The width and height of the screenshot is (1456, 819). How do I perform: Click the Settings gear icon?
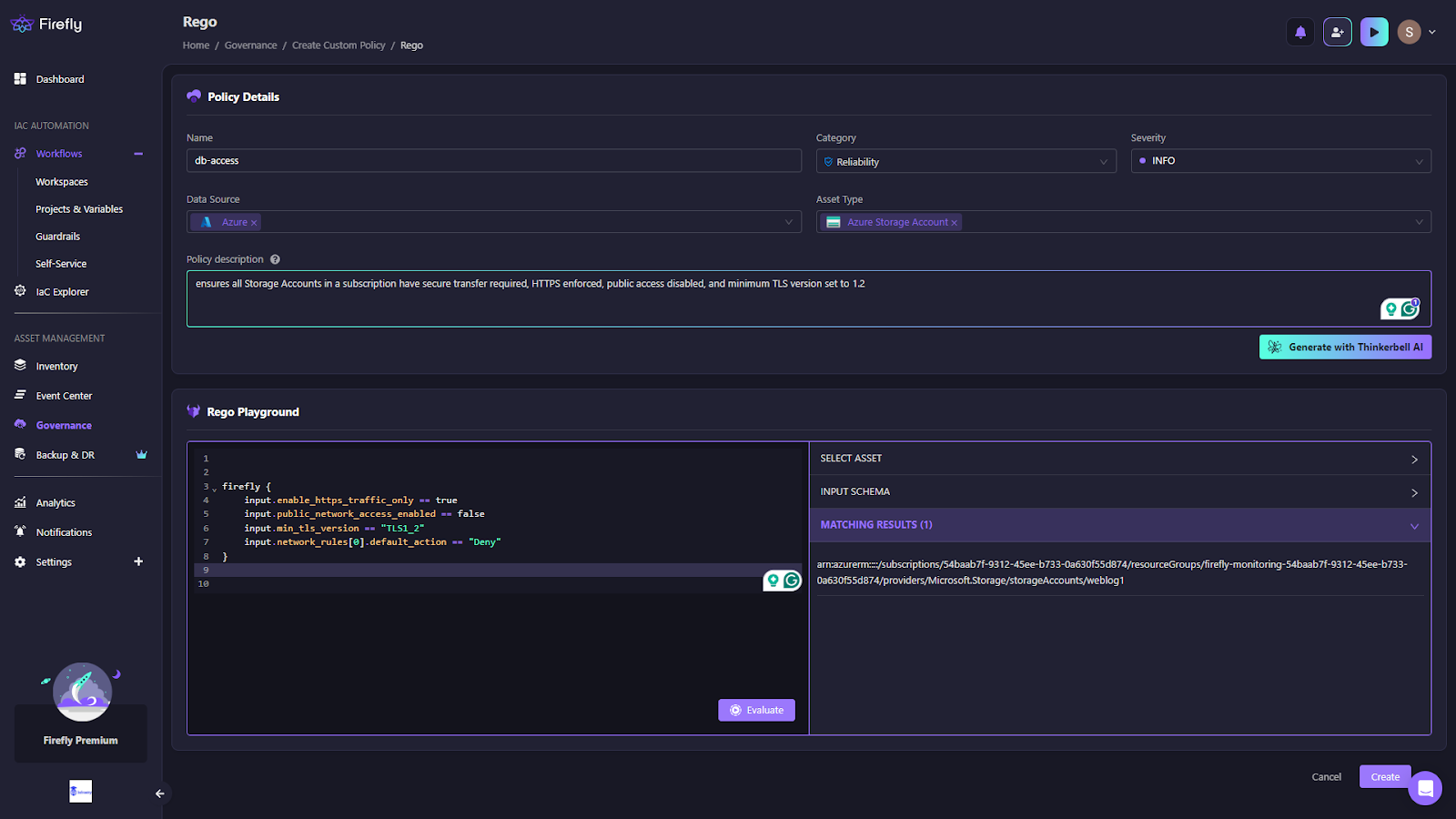pyautogui.click(x=20, y=562)
